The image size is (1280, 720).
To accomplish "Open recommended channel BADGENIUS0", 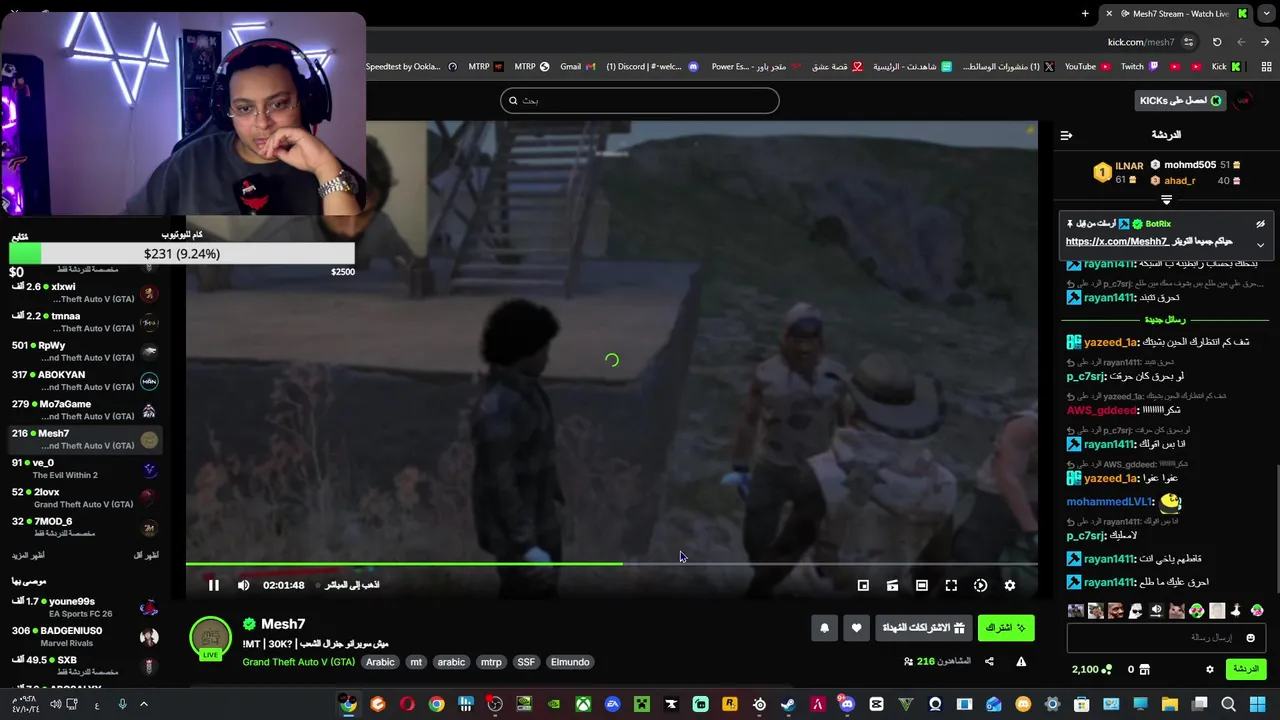I will (x=85, y=637).
